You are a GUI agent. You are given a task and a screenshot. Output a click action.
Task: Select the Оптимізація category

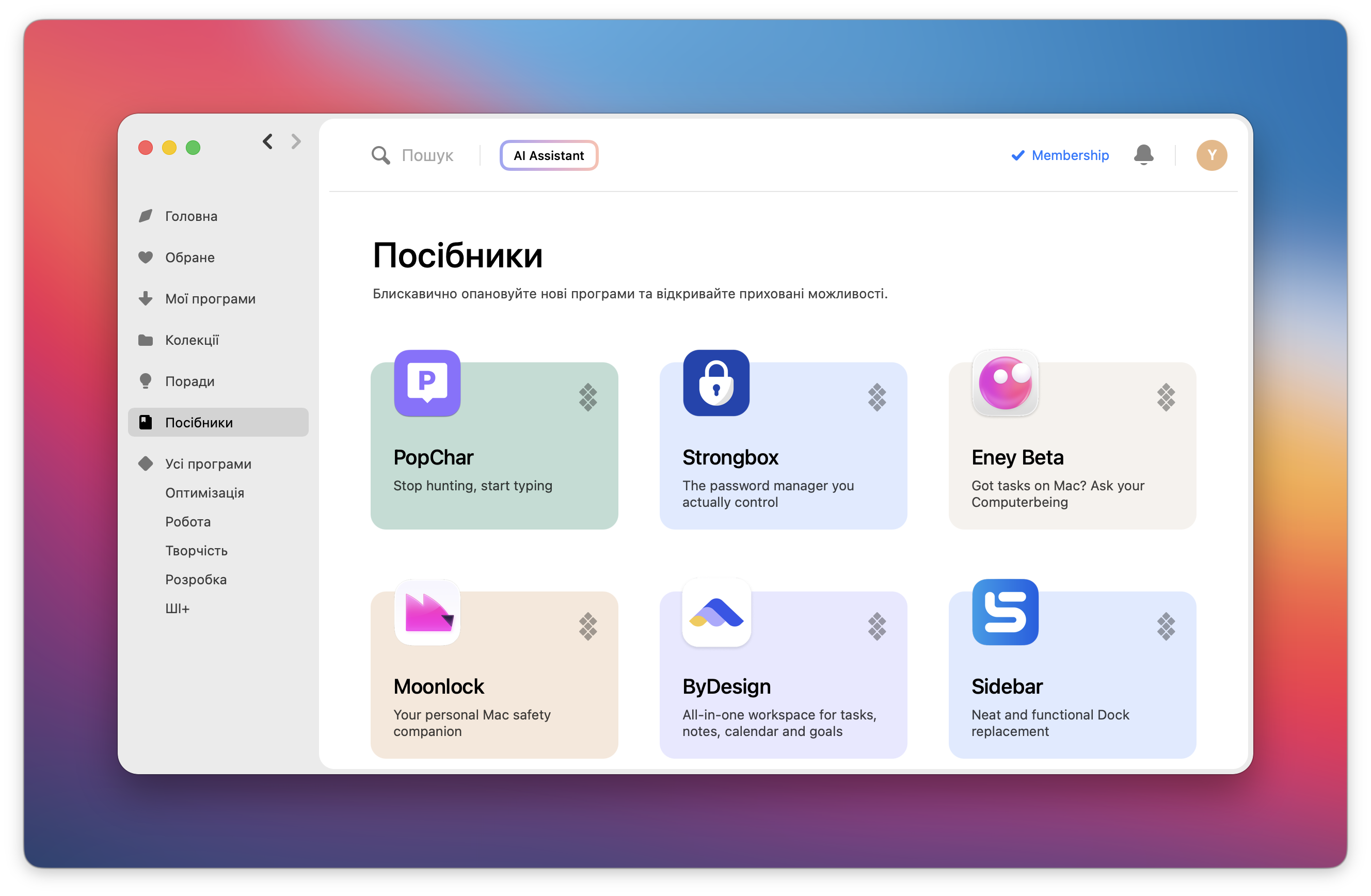click(204, 493)
